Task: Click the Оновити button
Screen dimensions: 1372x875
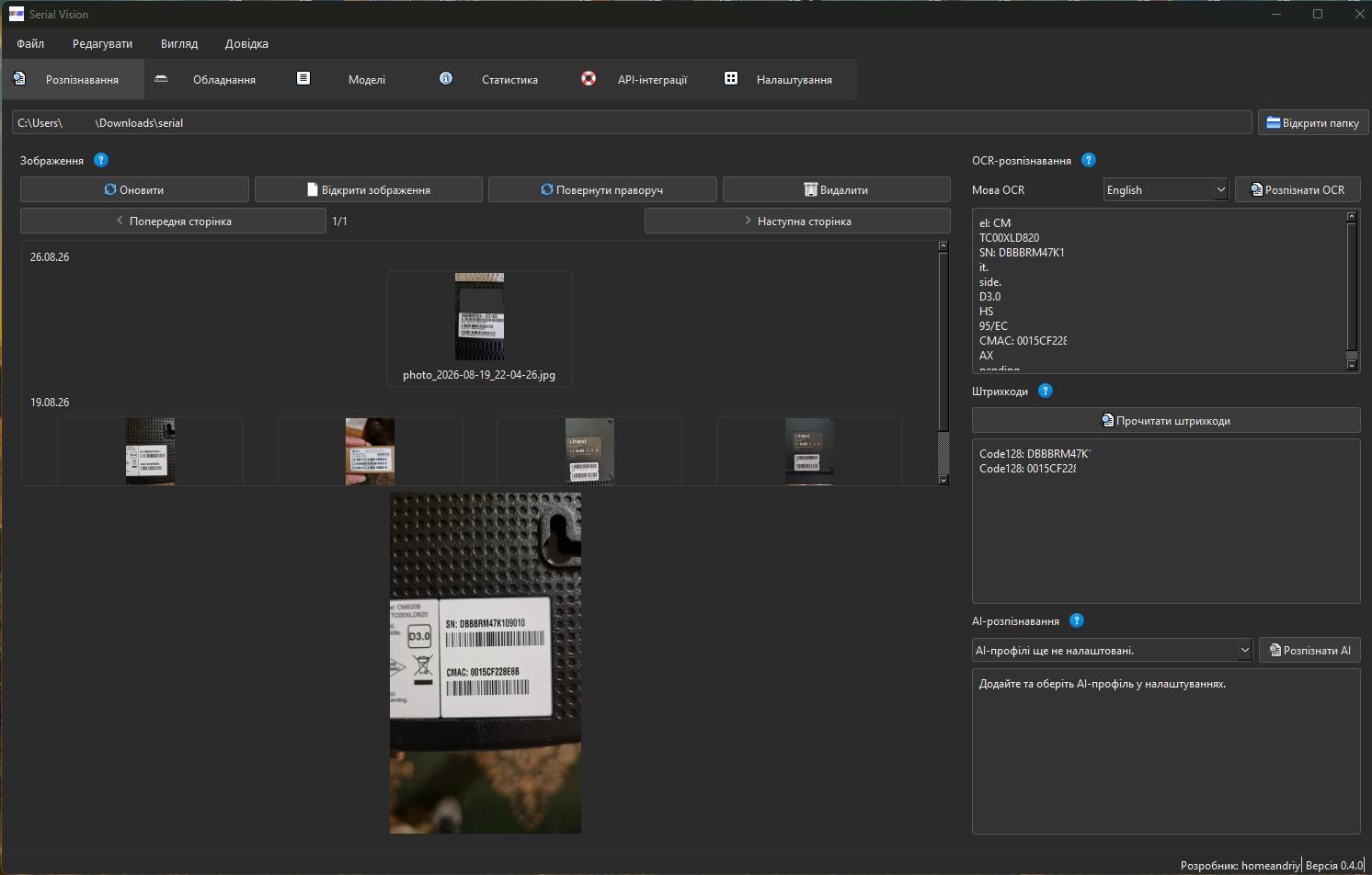Action: pyautogui.click(x=134, y=189)
